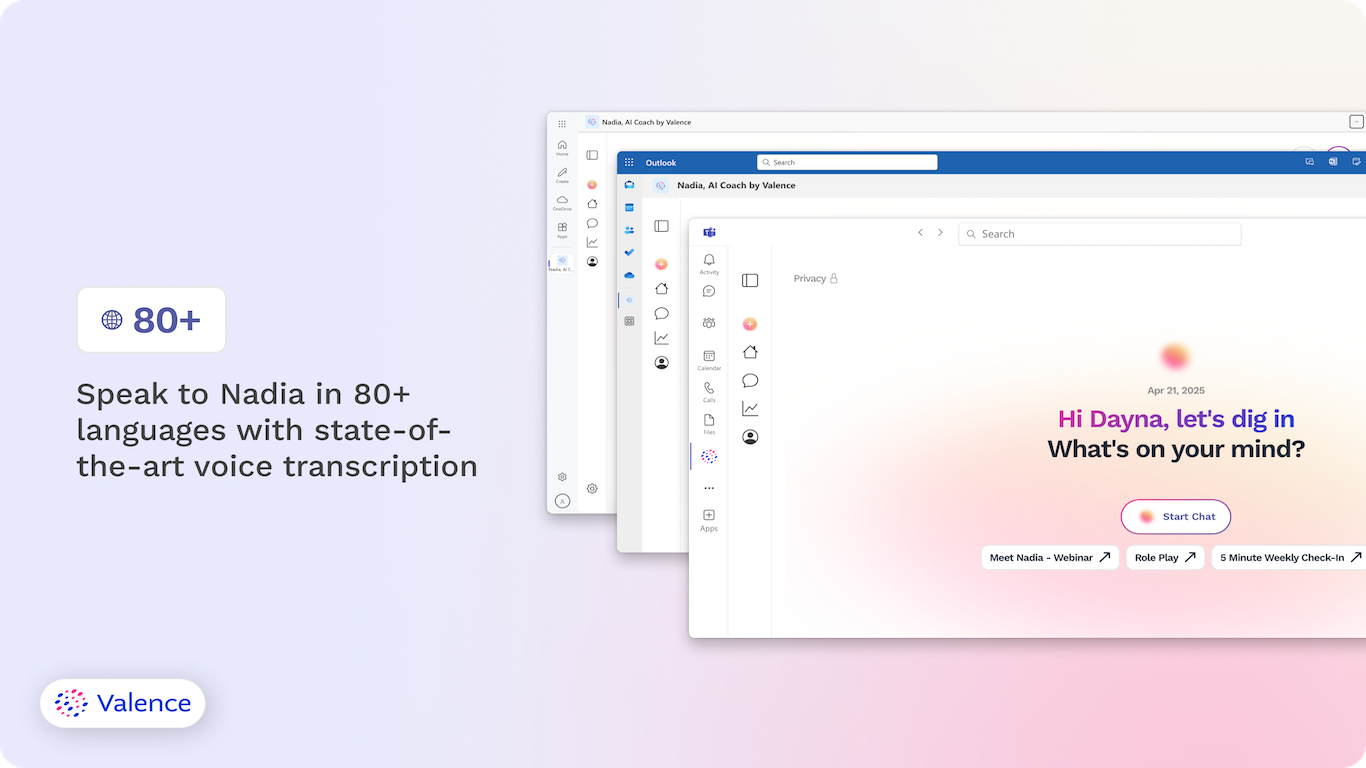Go back with Teams left arrow
The image size is (1366, 768).
920,233
